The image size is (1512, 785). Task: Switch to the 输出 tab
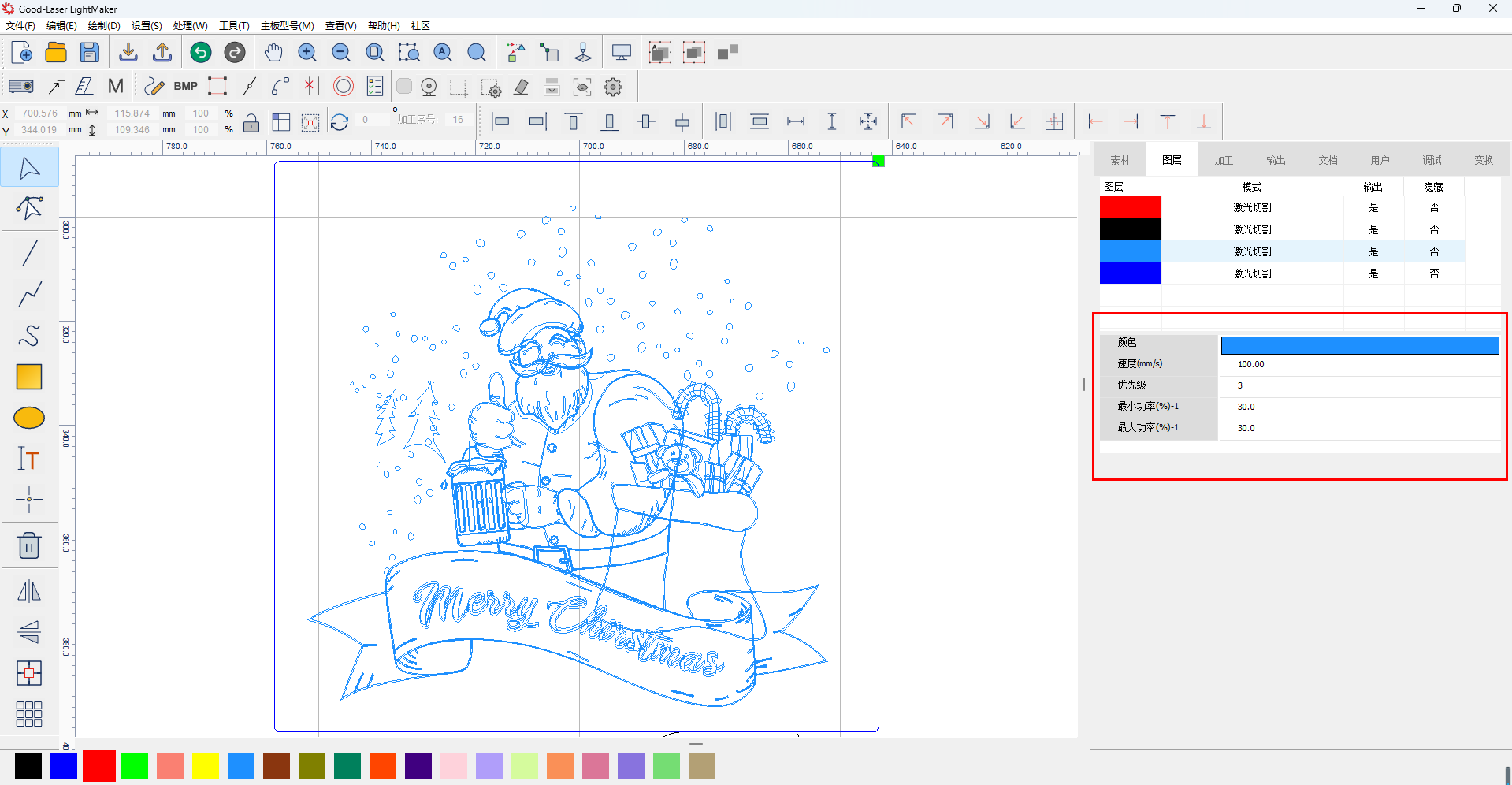pos(1276,160)
